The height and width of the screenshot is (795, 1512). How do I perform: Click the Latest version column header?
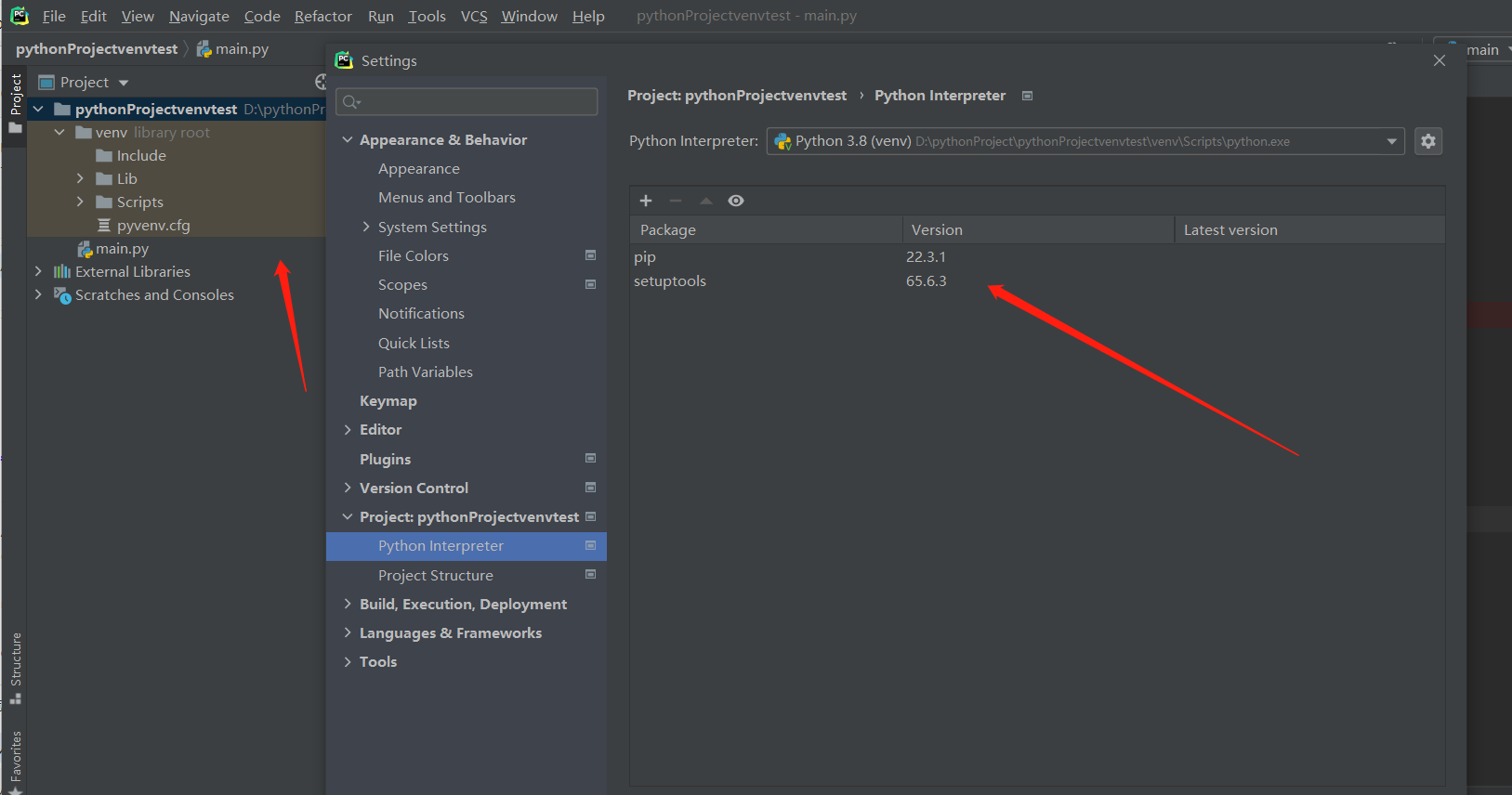(x=1309, y=230)
